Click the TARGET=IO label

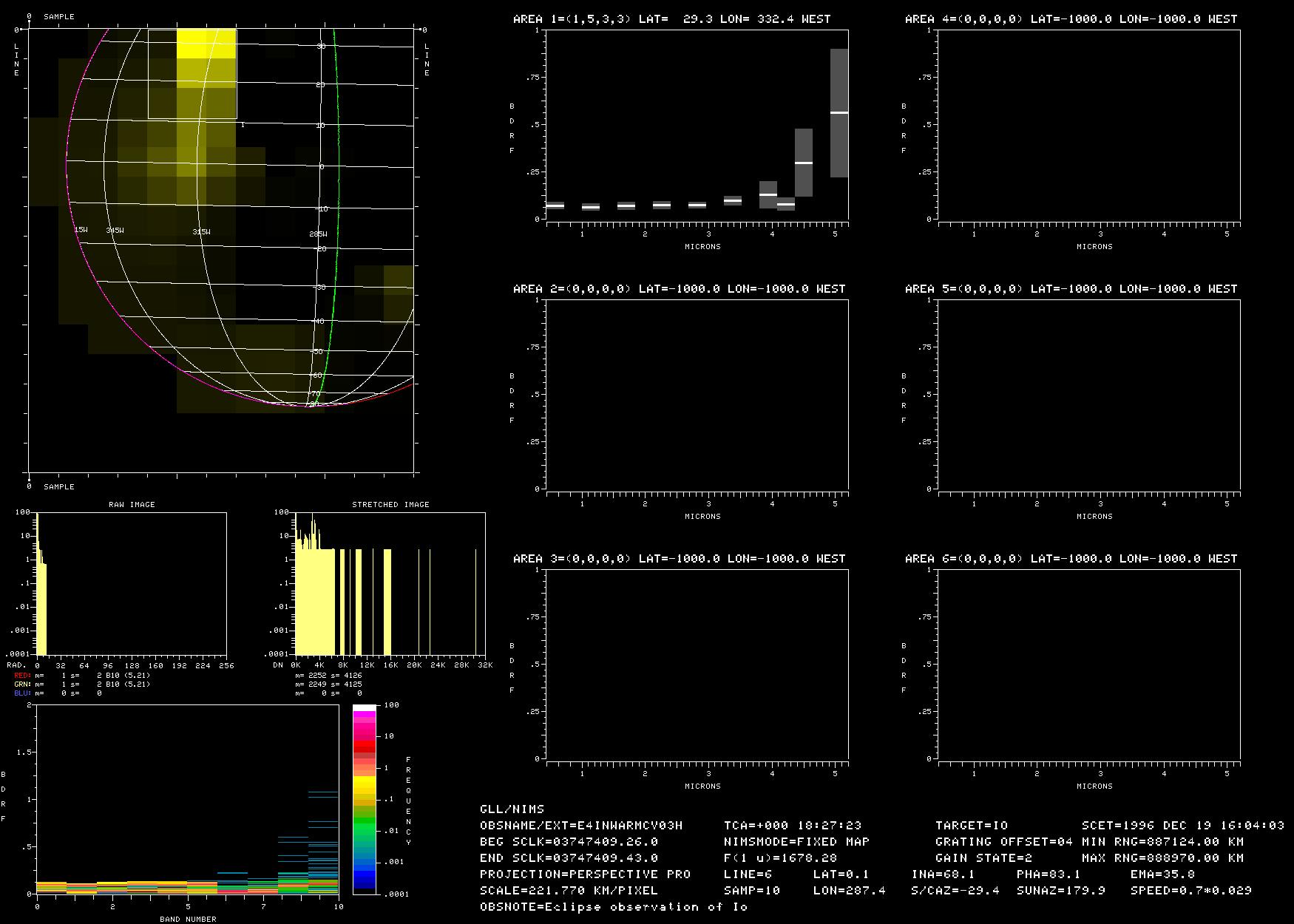coord(971,825)
